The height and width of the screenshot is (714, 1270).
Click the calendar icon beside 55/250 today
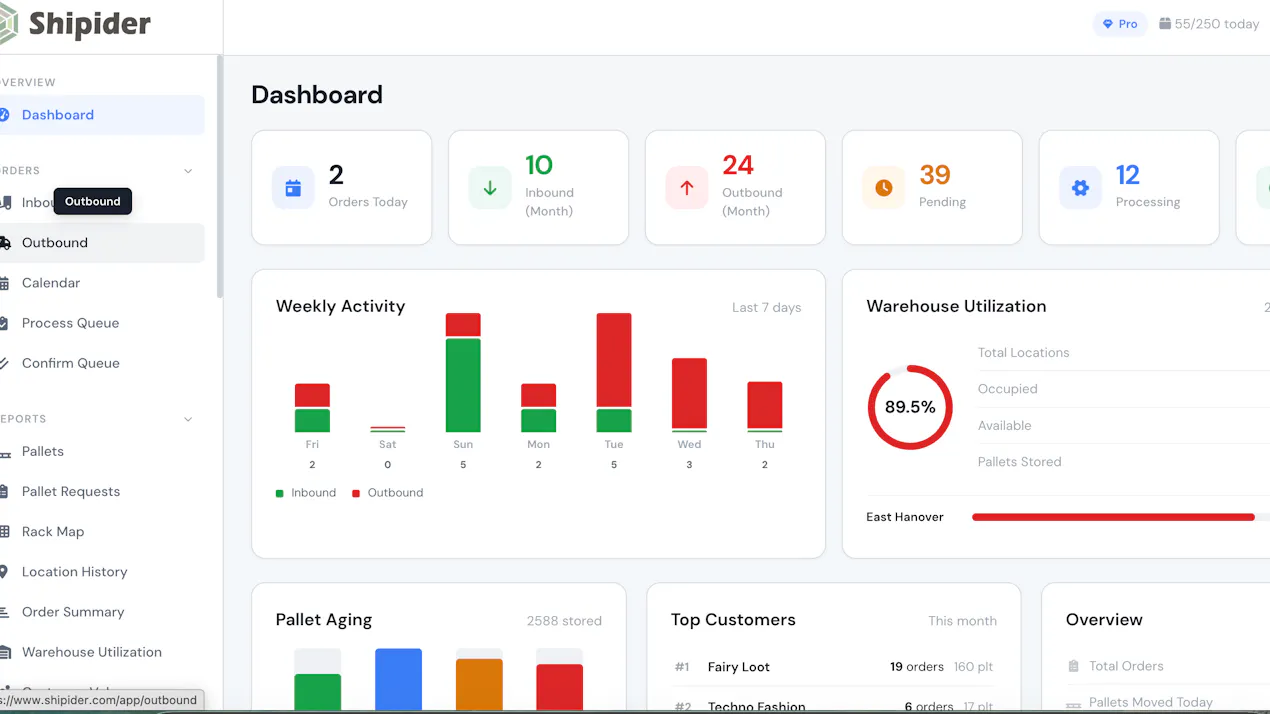1165,24
